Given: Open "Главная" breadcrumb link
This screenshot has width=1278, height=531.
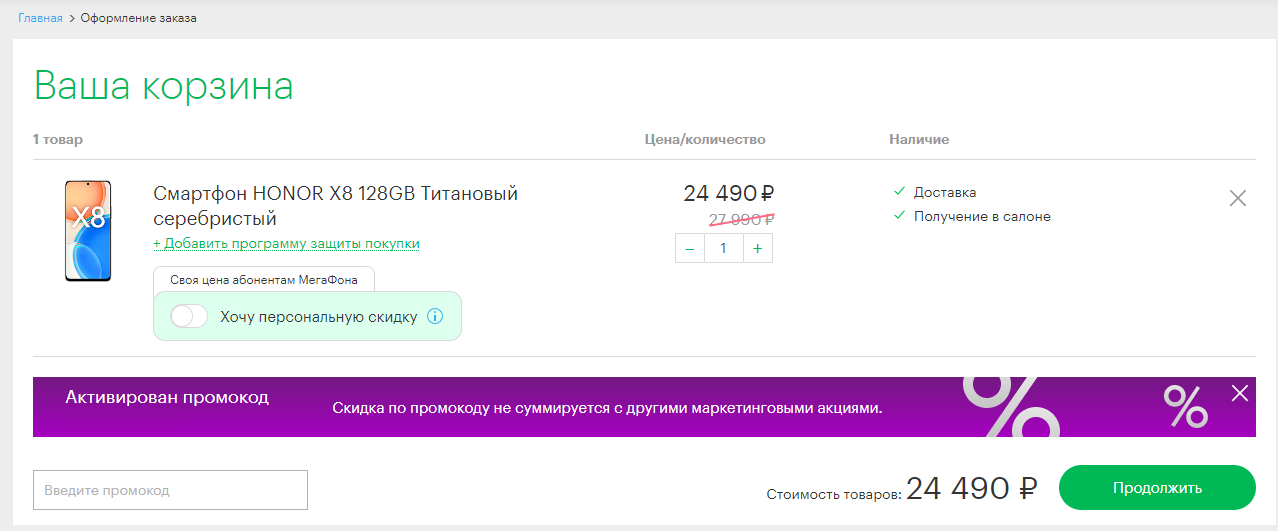Looking at the screenshot, I should 40,18.
